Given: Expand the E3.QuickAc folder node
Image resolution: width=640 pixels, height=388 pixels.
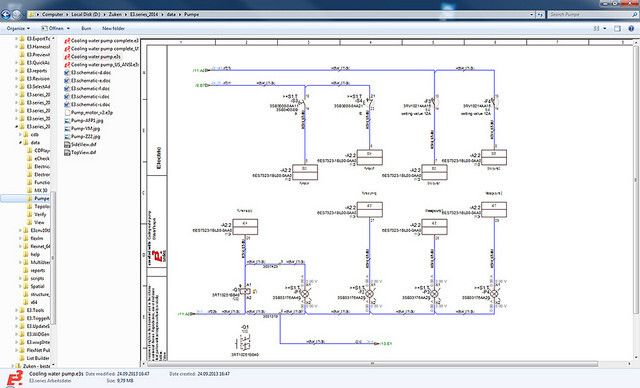Looking at the screenshot, I should tap(16, 63).
